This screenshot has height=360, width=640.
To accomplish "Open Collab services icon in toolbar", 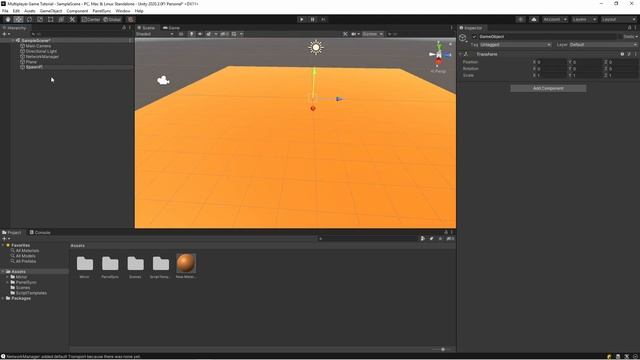I will (x=520, y=19).
